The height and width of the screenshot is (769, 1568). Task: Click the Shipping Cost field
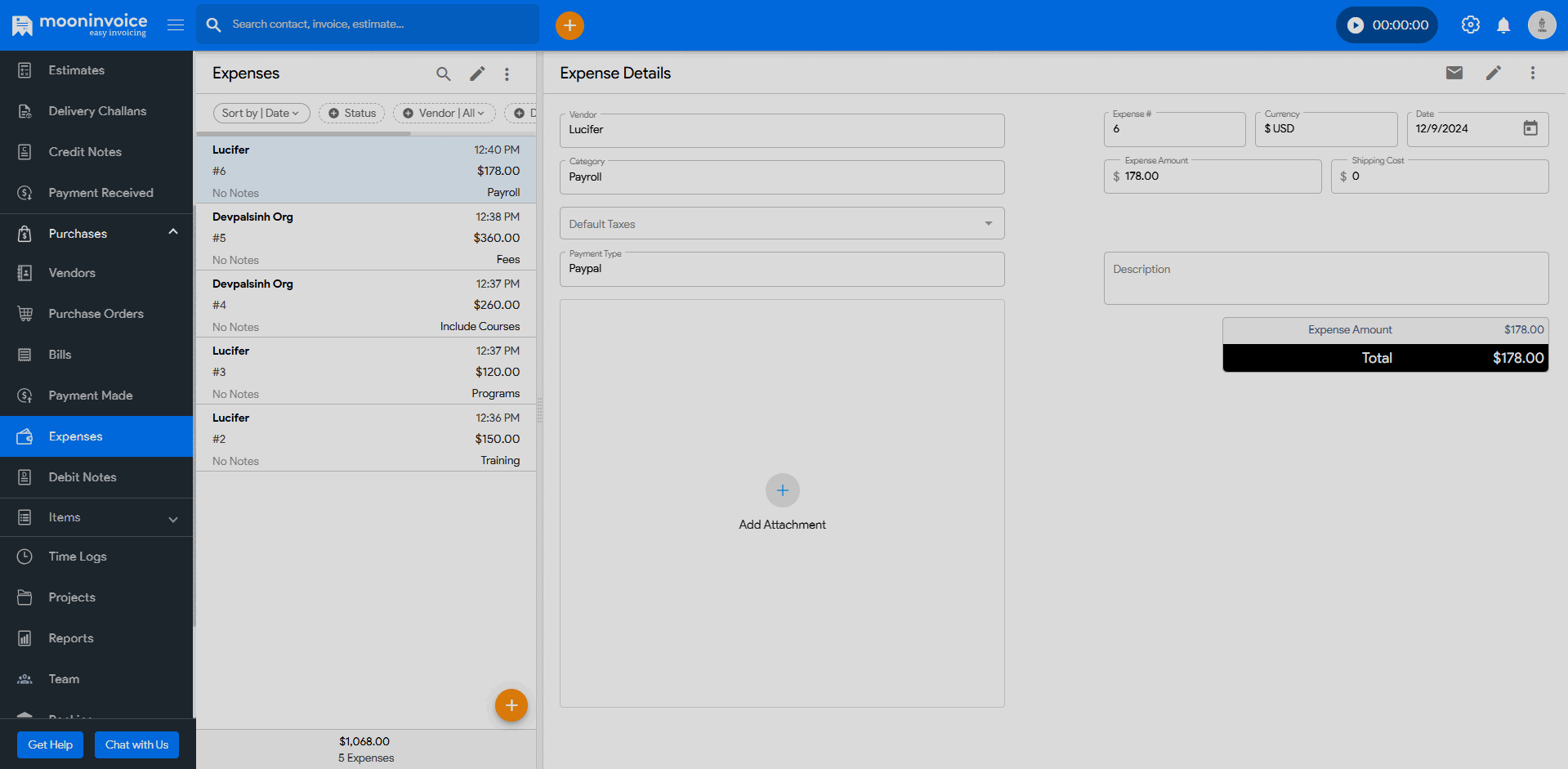click(1440, 177)
